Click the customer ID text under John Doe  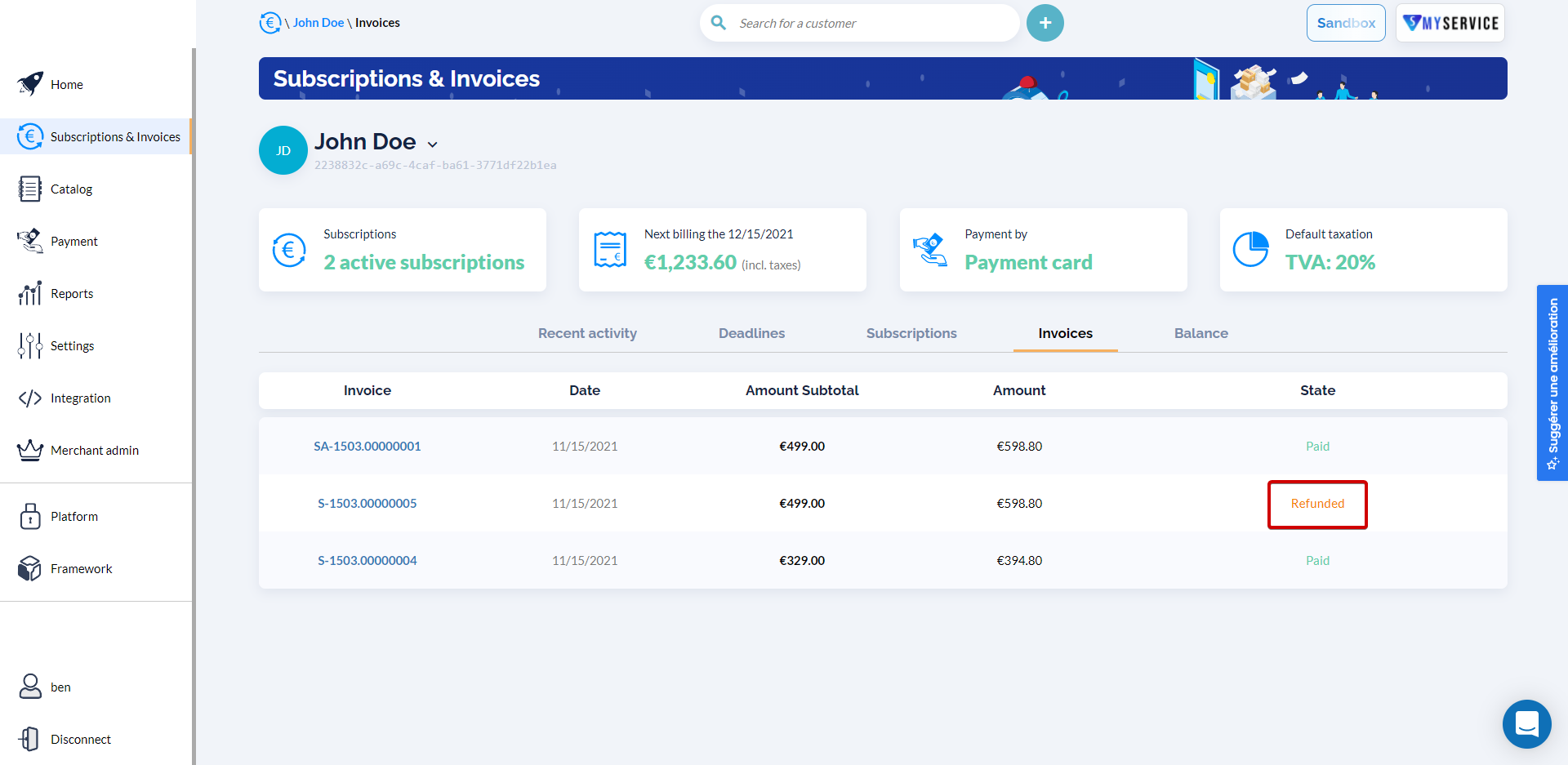(x=435, y=165)
